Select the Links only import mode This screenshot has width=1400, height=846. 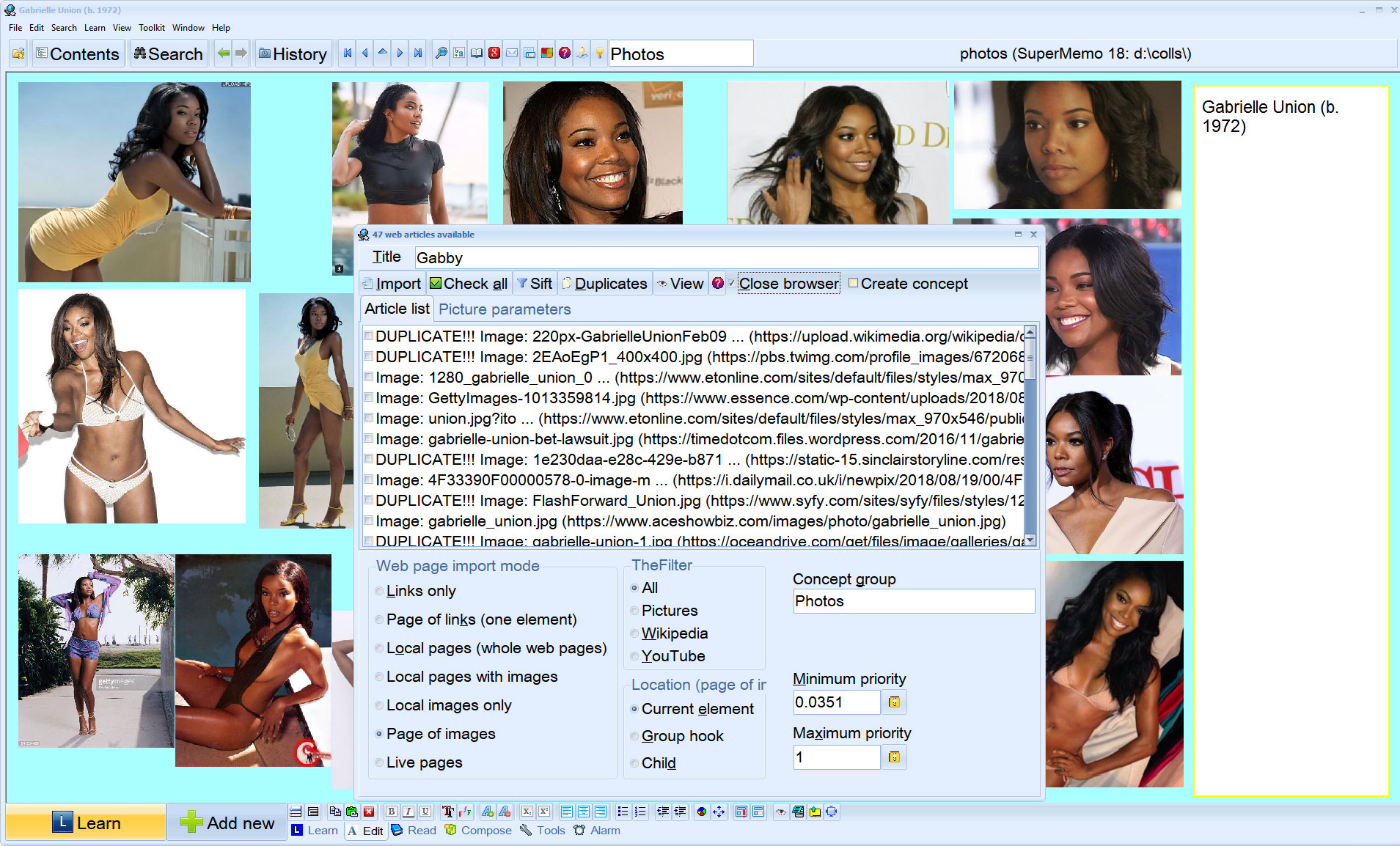(x=379, y=591)
